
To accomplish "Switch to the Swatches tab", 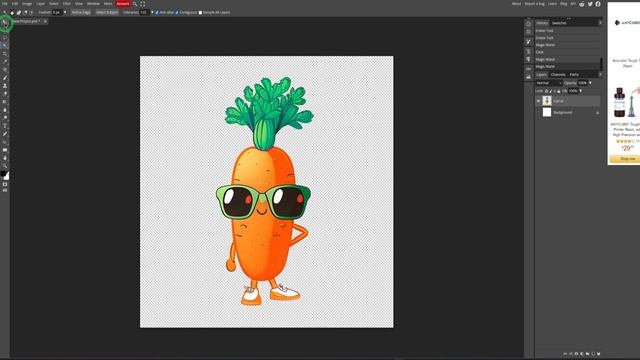I will [x=559, y=23].
